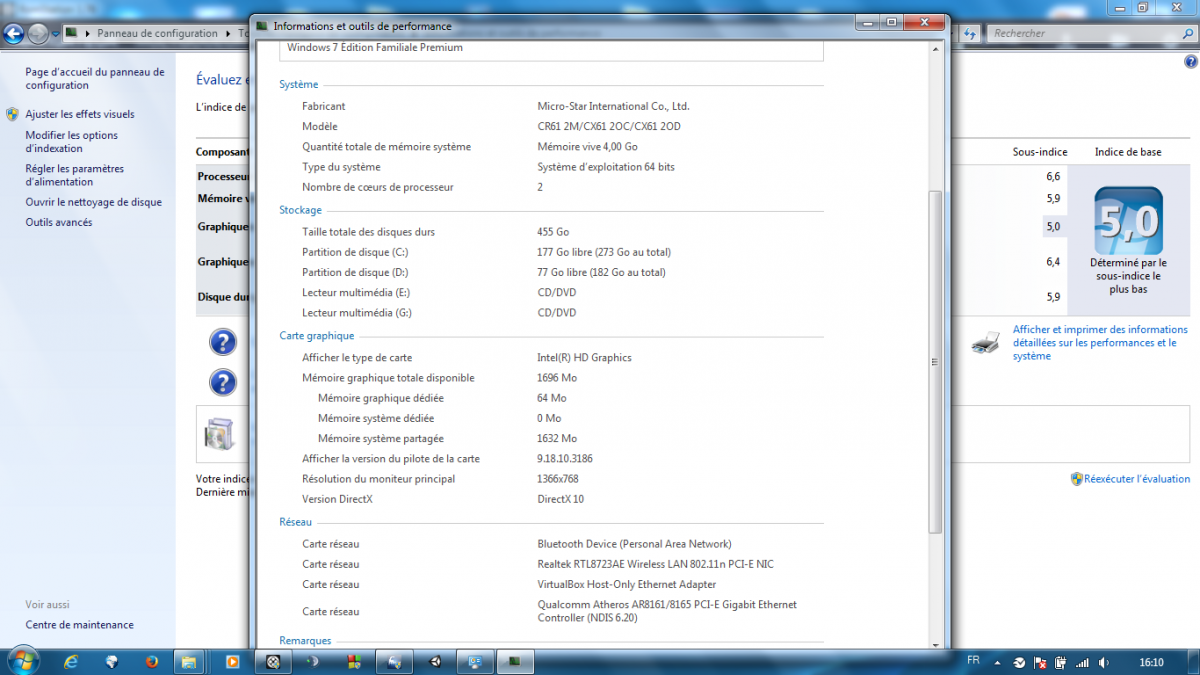This screenshot has height=675, width=1200.
Task: Click the dialog scrollbar up arrow
Action: pyautogui.click(x=936, y=50)
